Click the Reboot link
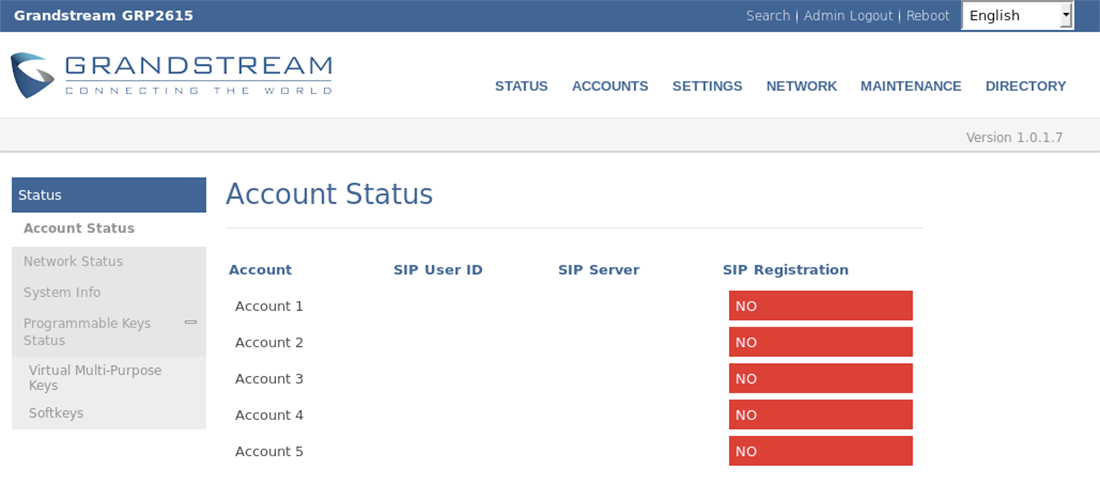 [x=927, y=15]
